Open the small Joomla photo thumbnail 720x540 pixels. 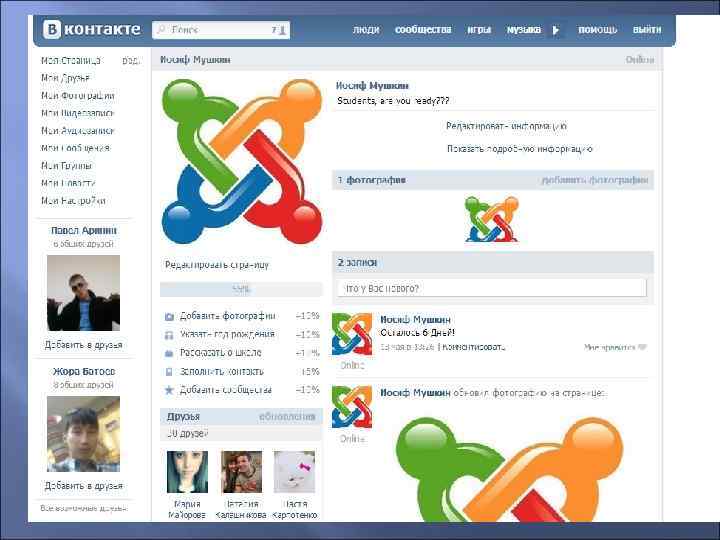pos(491,219)
